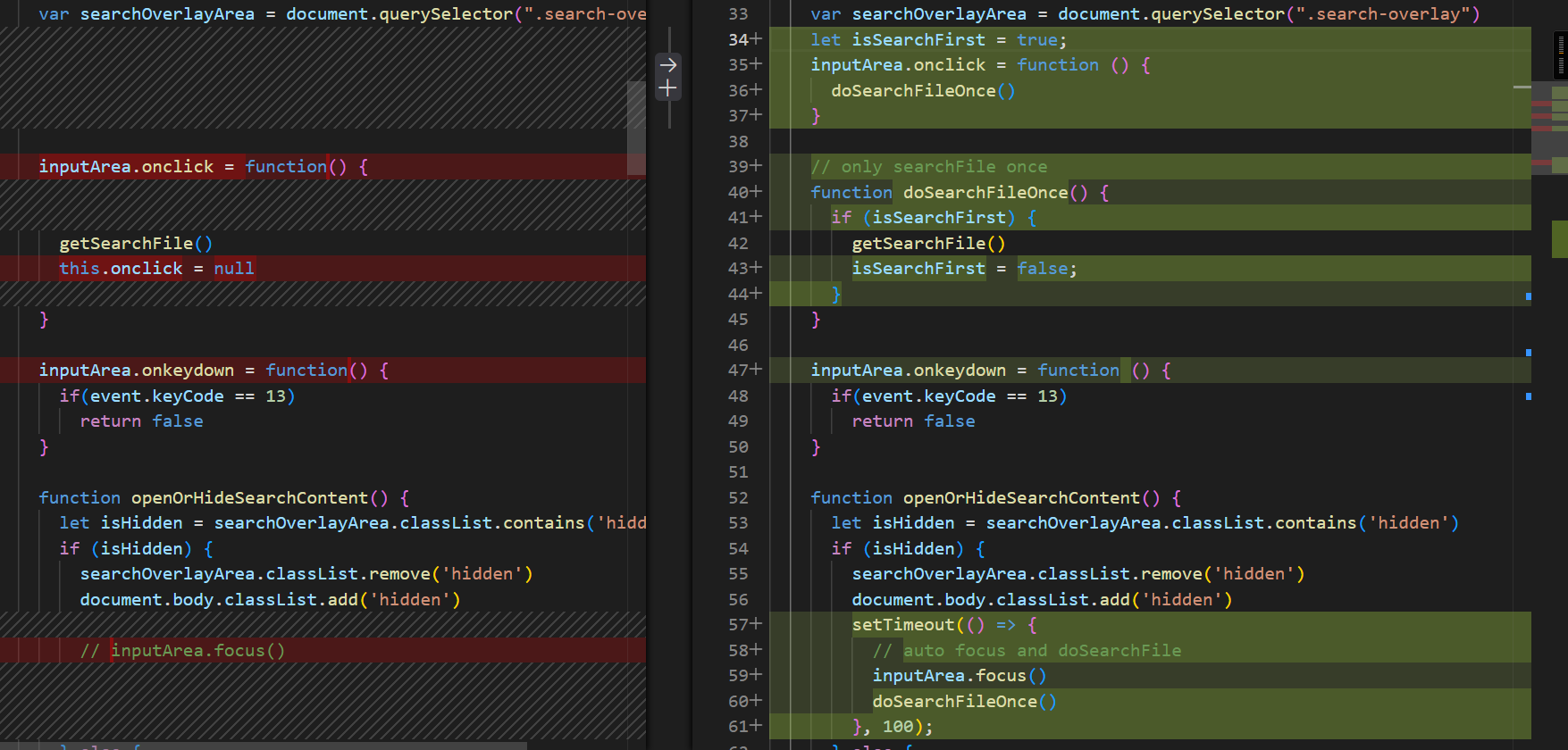Click 'function doSearchFileOnce() {' on line 40
The image size is (1568, 750).
[x=960, y=192]
